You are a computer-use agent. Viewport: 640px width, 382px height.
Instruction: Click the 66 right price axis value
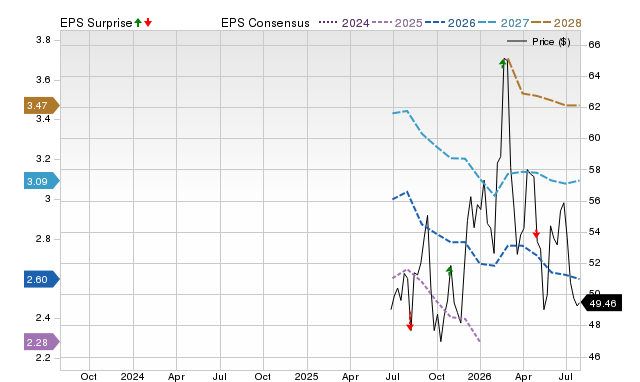(594, 44)
